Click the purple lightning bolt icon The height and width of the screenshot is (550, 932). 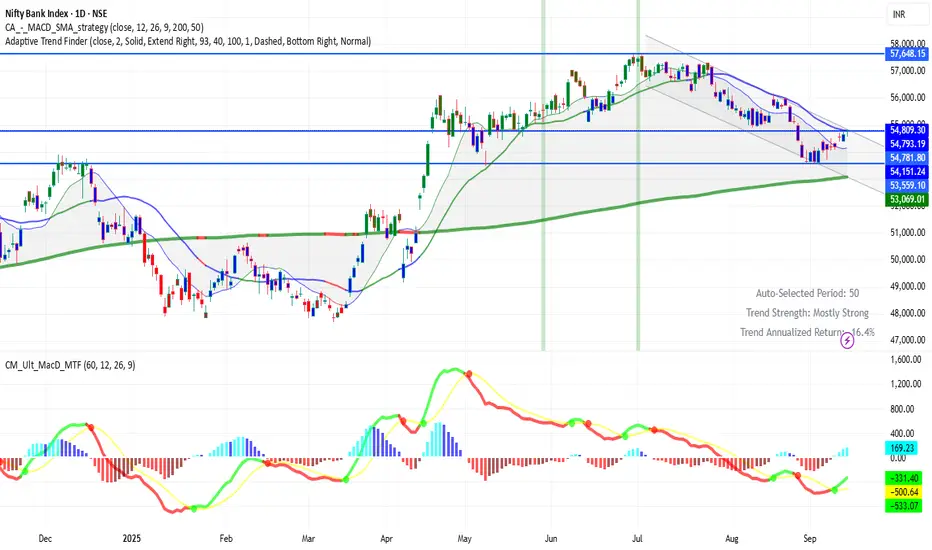[x=847, y=341]
